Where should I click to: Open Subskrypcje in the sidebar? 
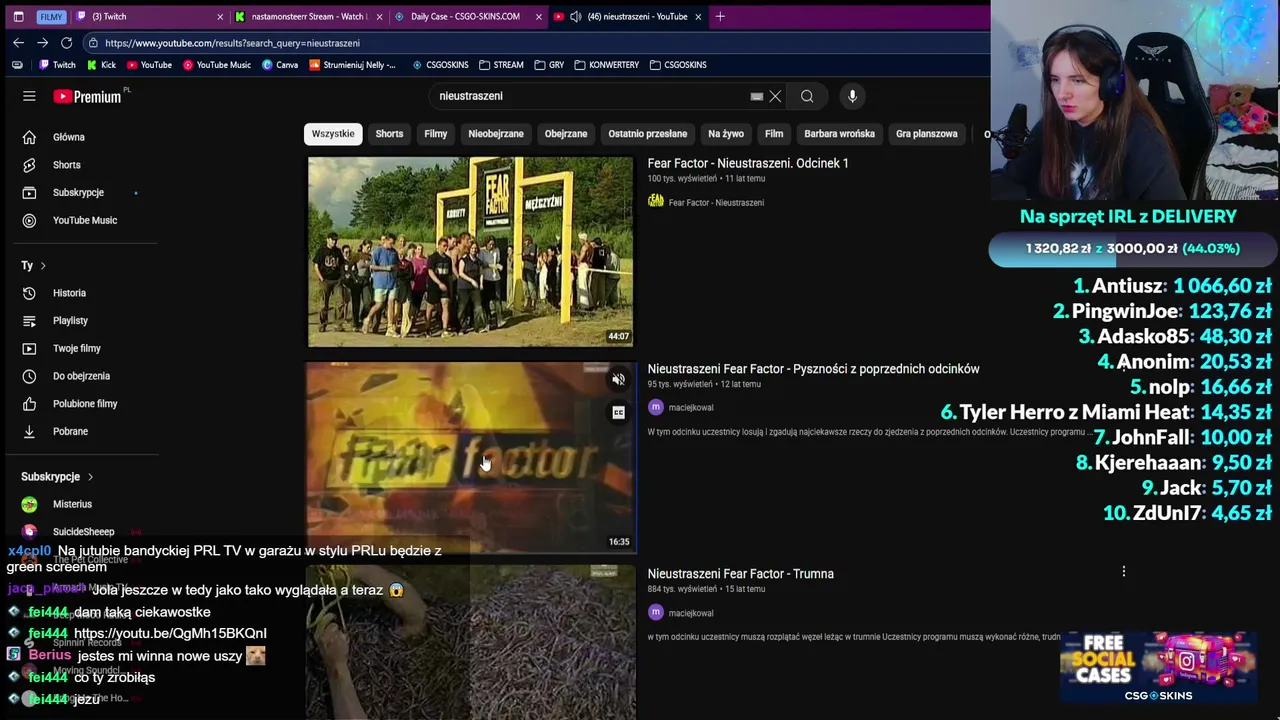(x=80, y=192)
